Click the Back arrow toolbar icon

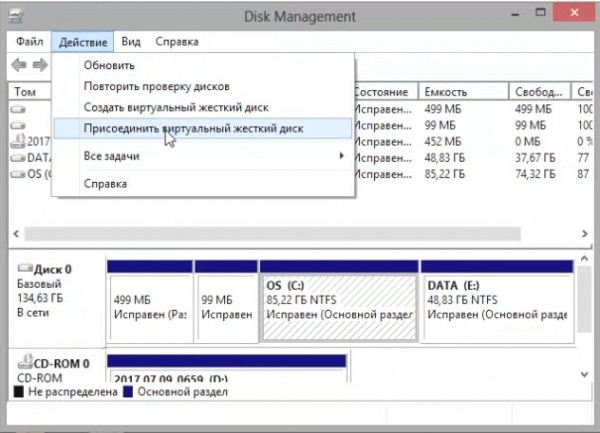pyautogui.click(x=19, y=65)
